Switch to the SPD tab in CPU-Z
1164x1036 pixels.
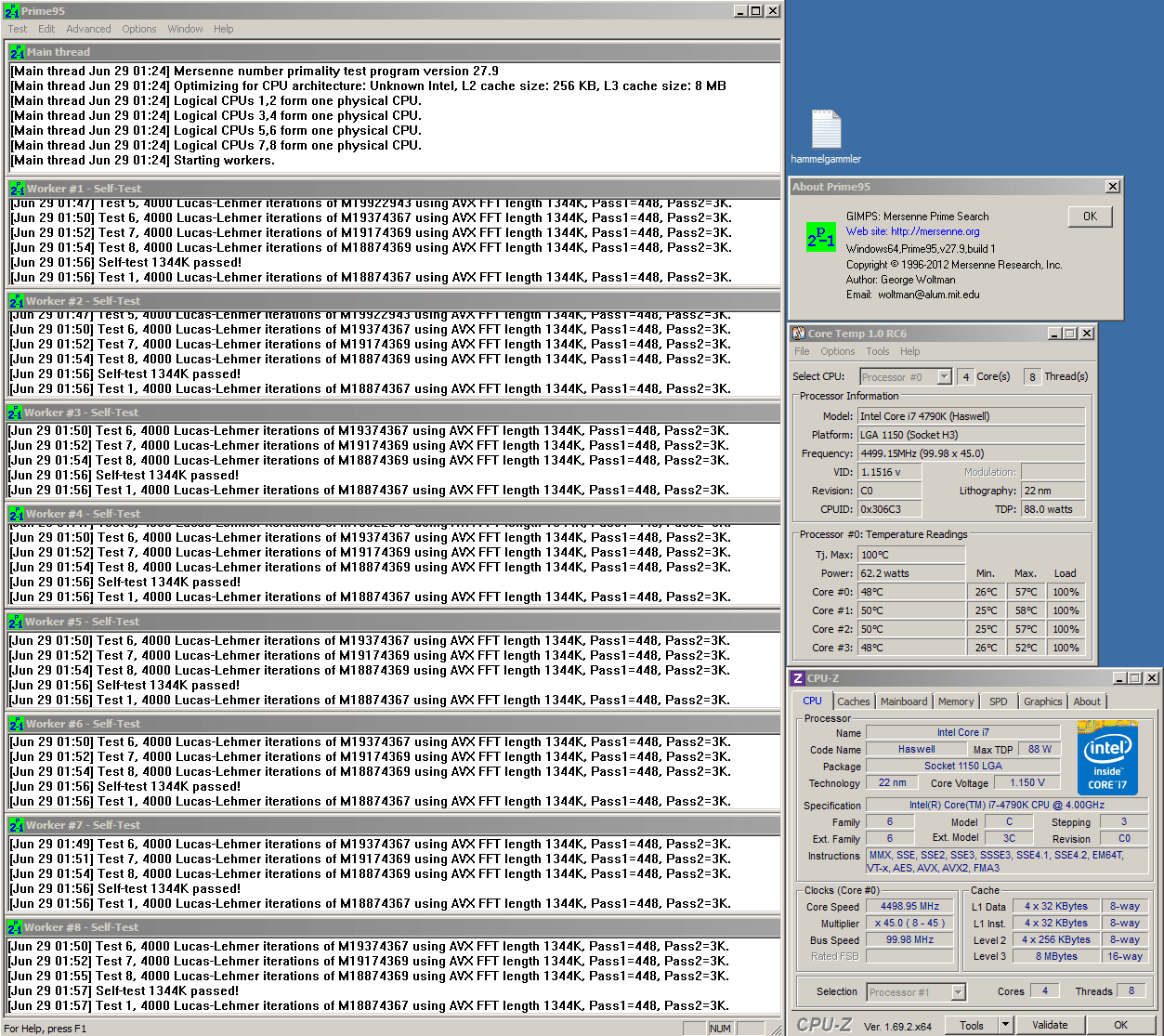click(x=998, y=702)
